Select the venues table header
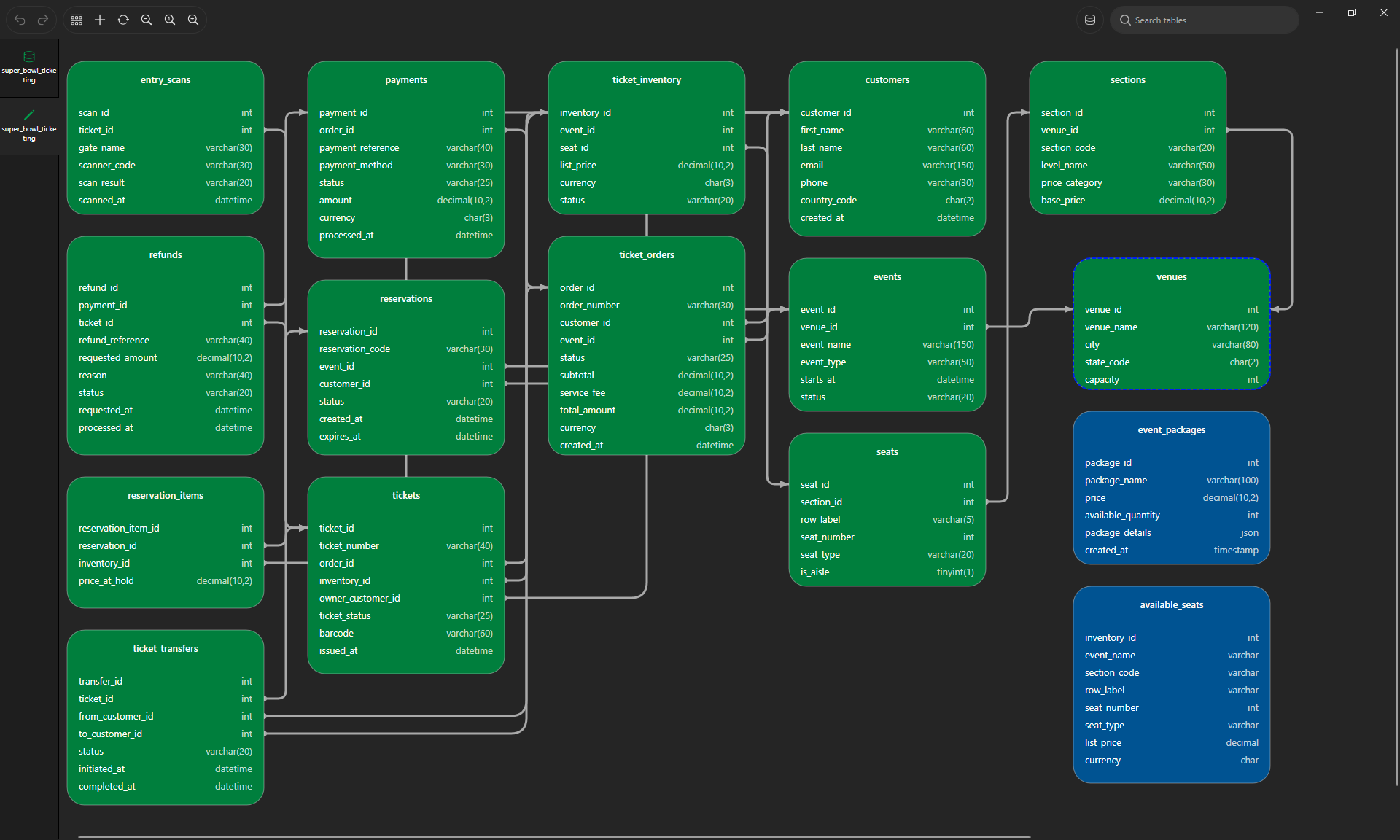Image resolution: width=1400 pixels, height=840 pixels. click(x=1172, y=277)
